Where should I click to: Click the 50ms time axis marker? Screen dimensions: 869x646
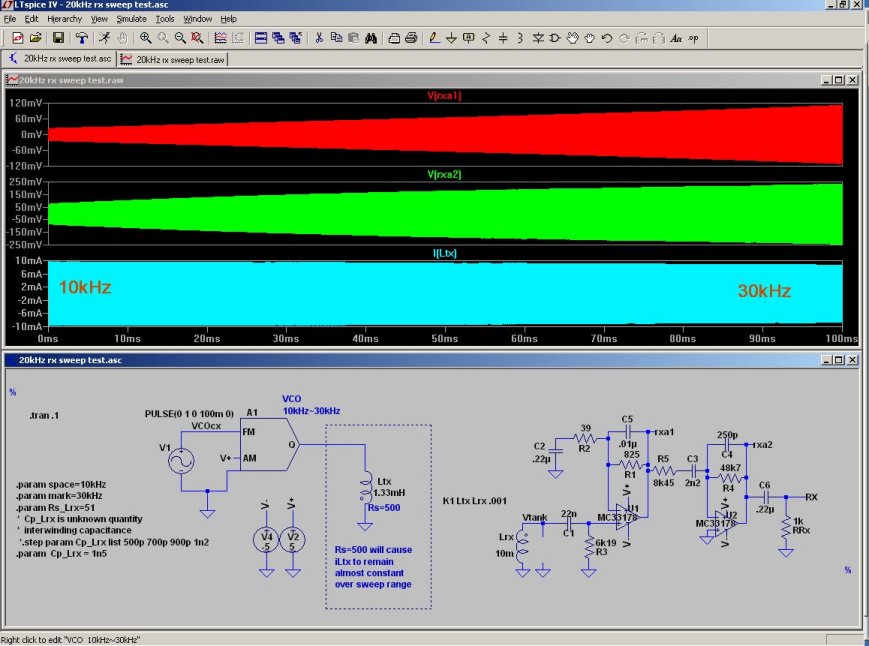(444, 339)
